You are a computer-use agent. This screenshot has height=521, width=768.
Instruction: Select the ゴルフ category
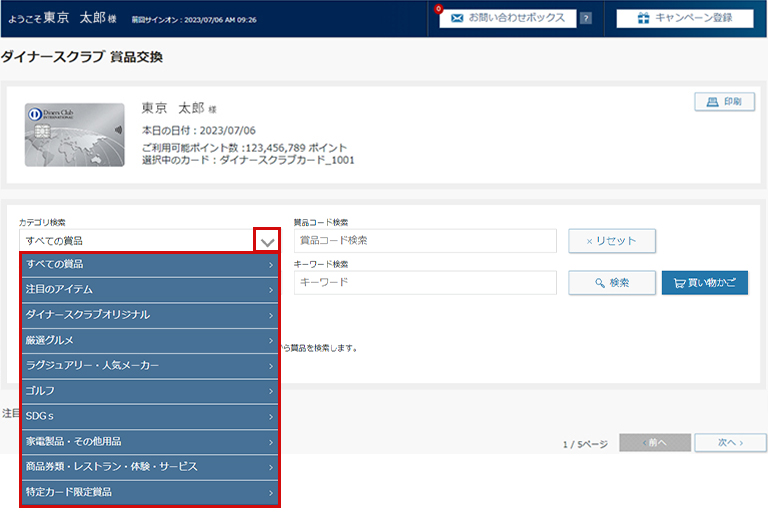150,391
